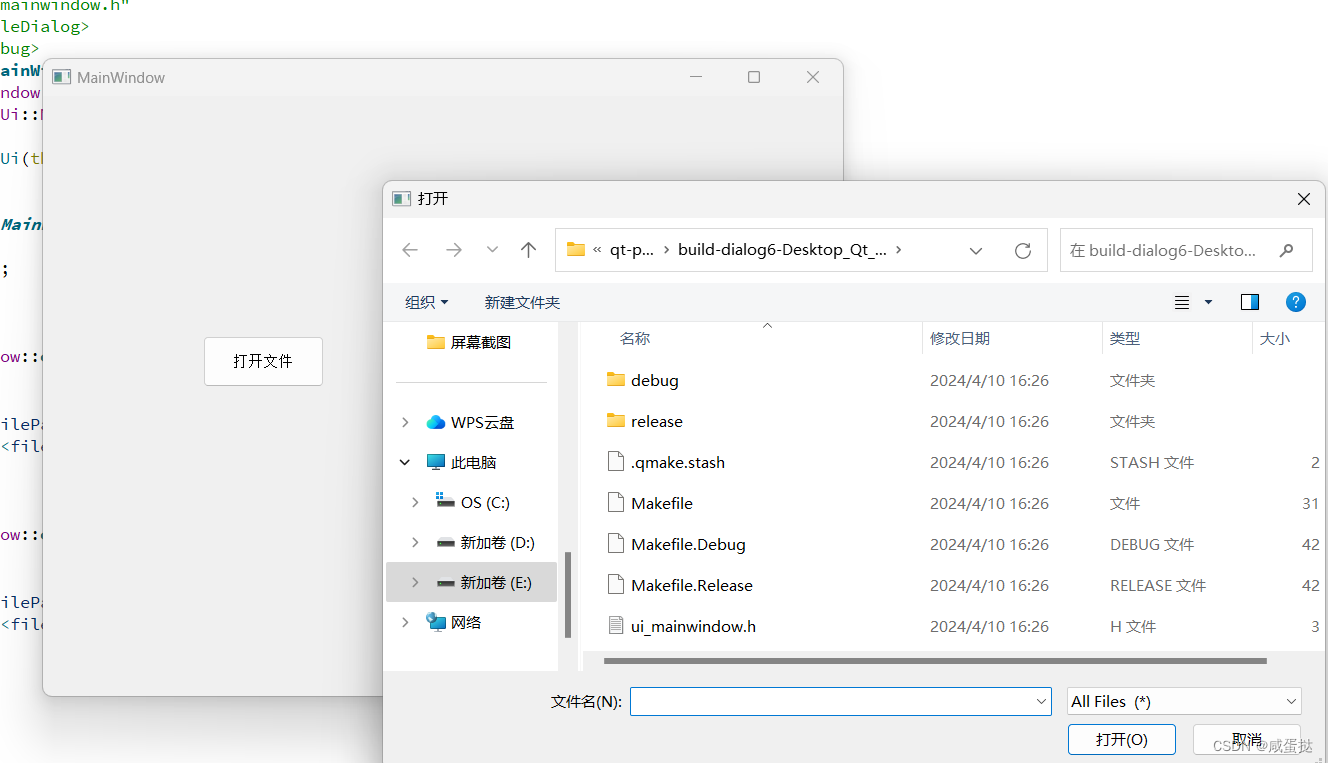Select the Makefile file
The width and height of the screenshot is (1328, 763).
[662, 504]
